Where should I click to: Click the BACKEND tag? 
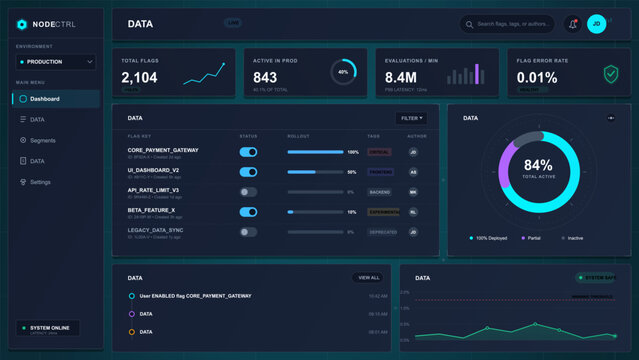(x=379, y=192)
